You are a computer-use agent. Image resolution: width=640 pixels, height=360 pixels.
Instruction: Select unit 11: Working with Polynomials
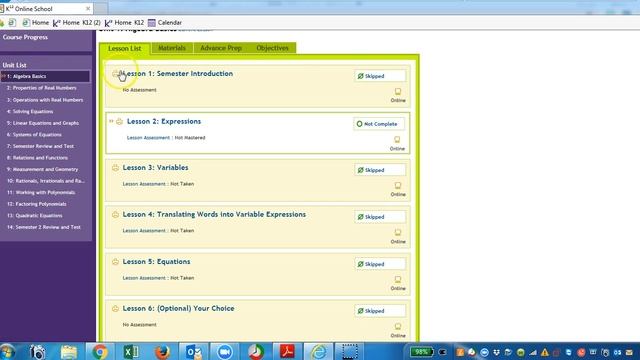pyautogui.click(x=41, y=192)
